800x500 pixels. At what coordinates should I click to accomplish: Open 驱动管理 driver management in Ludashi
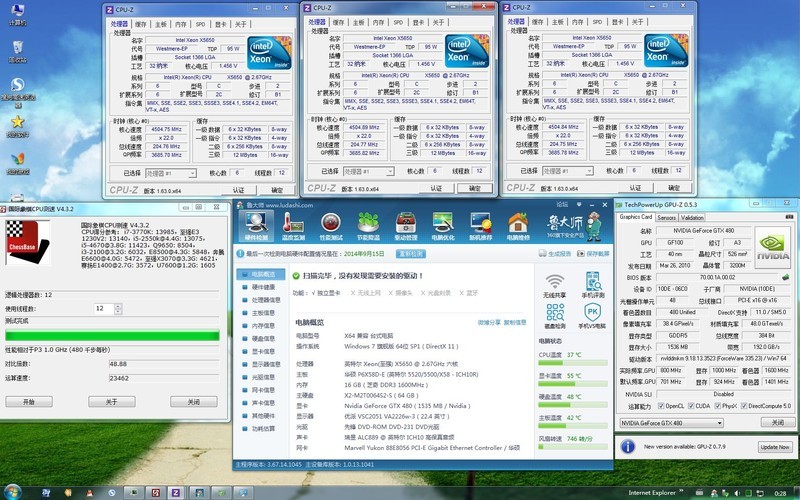click(406, 226)
